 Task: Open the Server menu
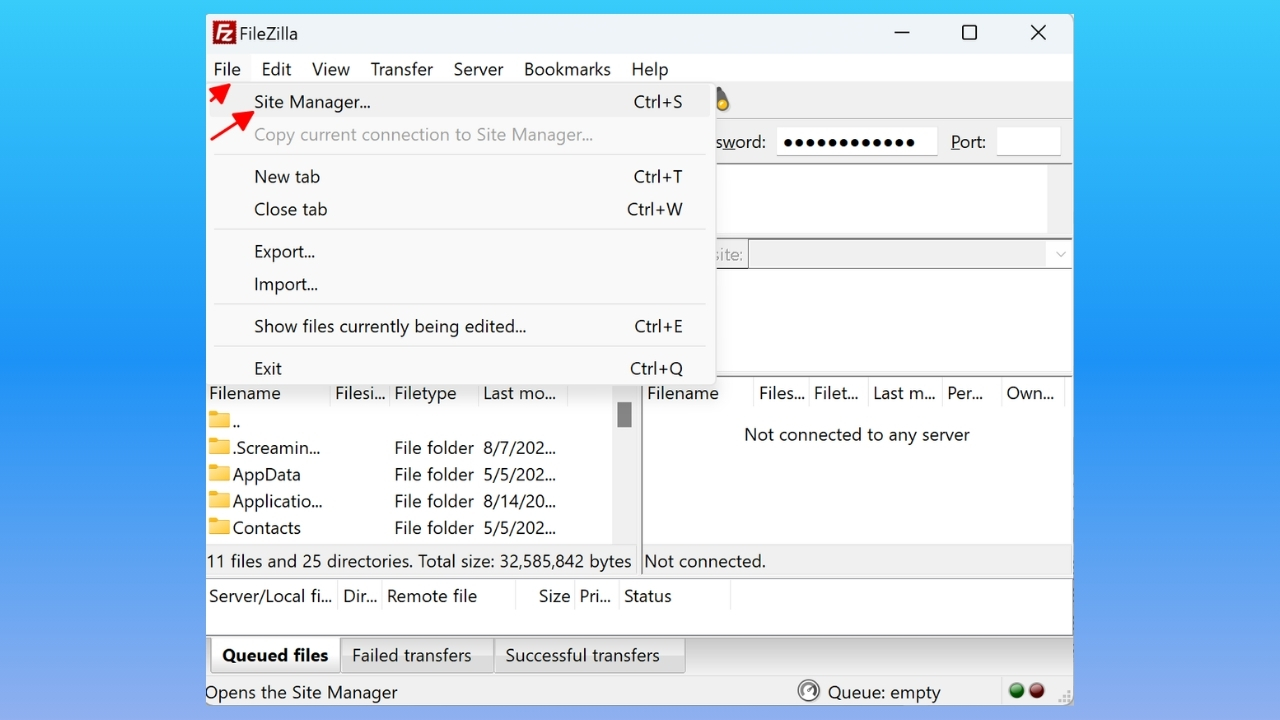pyautogui.click(x=478, y=69)
